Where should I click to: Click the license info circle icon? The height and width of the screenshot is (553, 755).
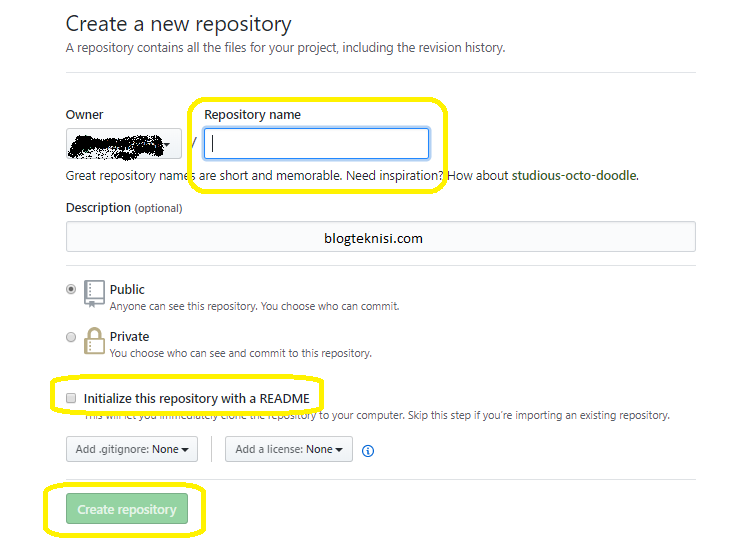click(368, 451)
